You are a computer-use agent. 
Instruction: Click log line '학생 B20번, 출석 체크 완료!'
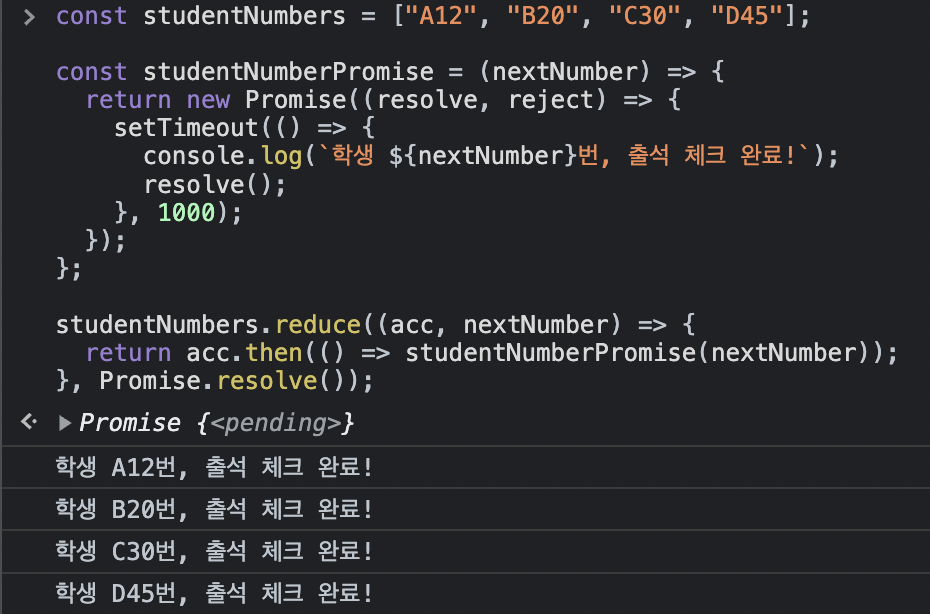[214, 510]
